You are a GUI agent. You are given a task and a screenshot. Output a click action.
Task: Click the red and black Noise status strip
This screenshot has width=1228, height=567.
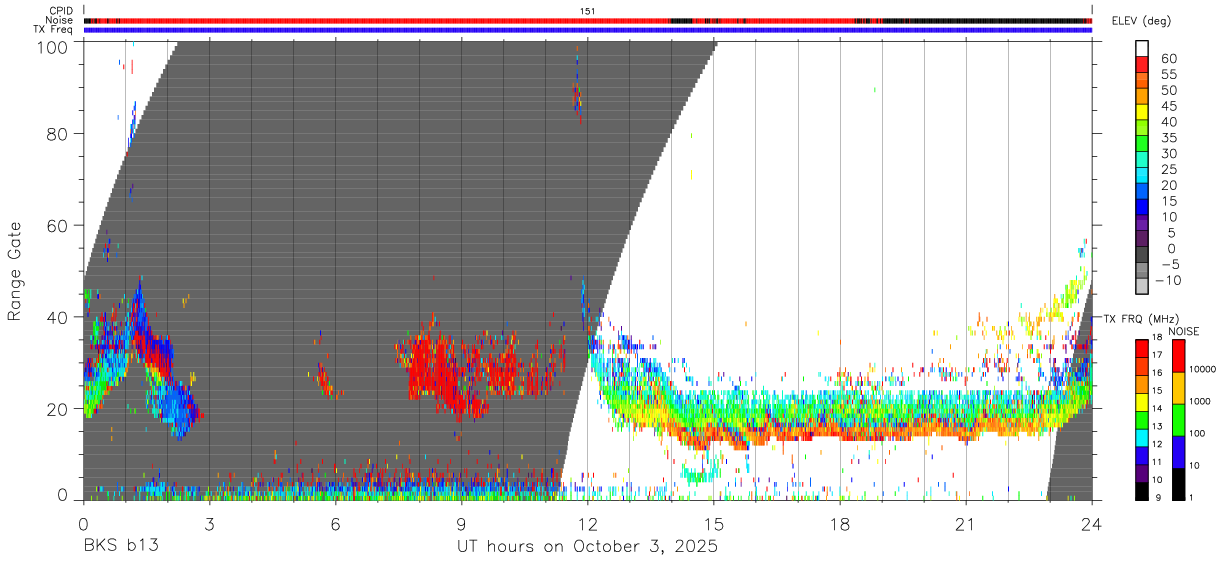point(588,20)
